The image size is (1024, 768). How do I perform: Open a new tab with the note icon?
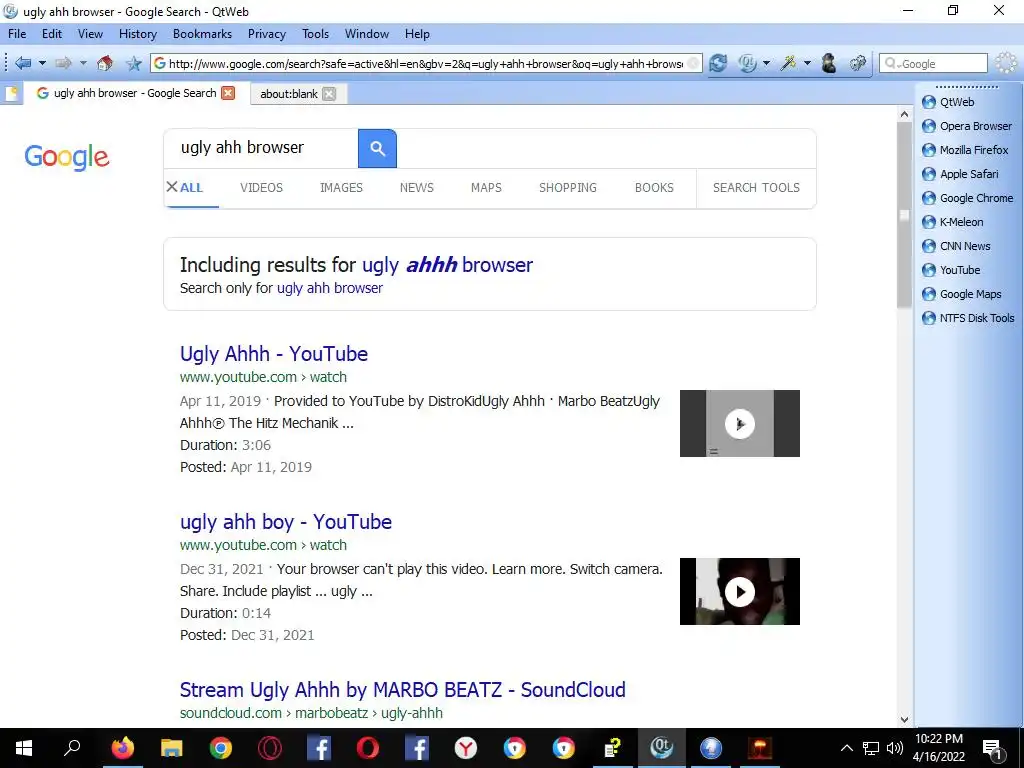[11, 93]
